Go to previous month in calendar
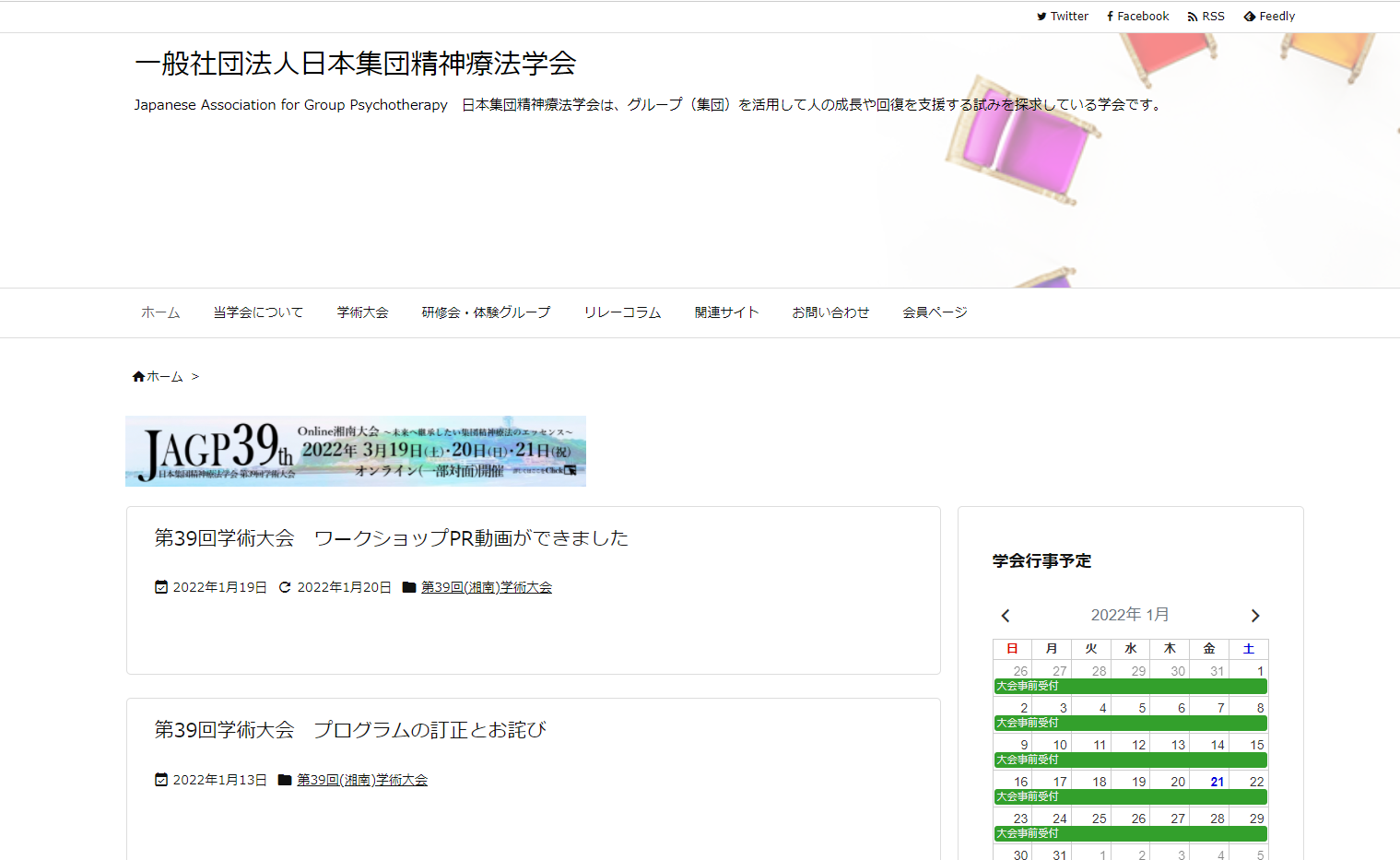This screenshot has width=1400, height=860. coord(1006,616)
